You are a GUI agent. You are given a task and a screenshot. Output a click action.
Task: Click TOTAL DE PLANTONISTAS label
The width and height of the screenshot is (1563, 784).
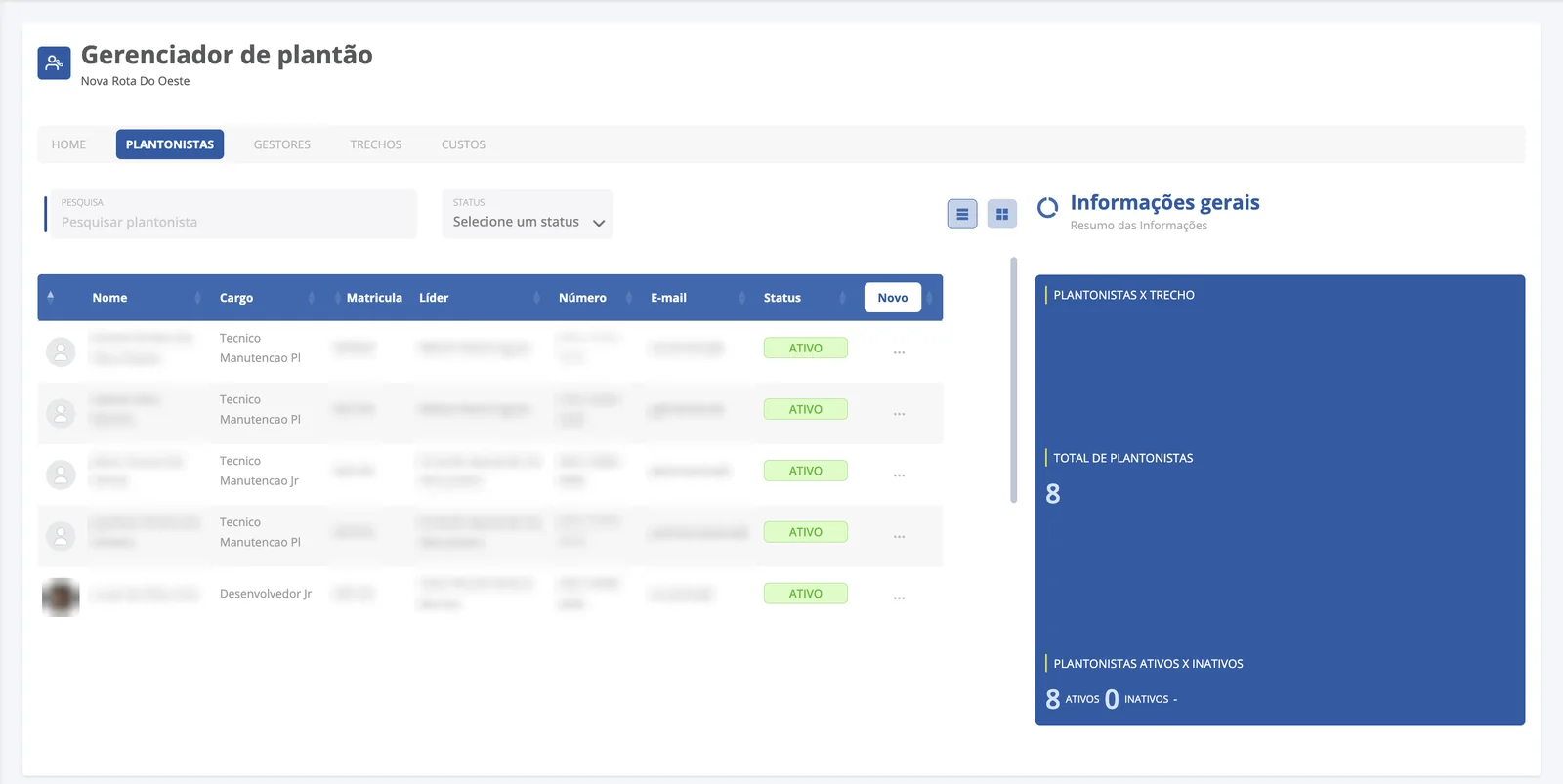[x=1123, y=458]
